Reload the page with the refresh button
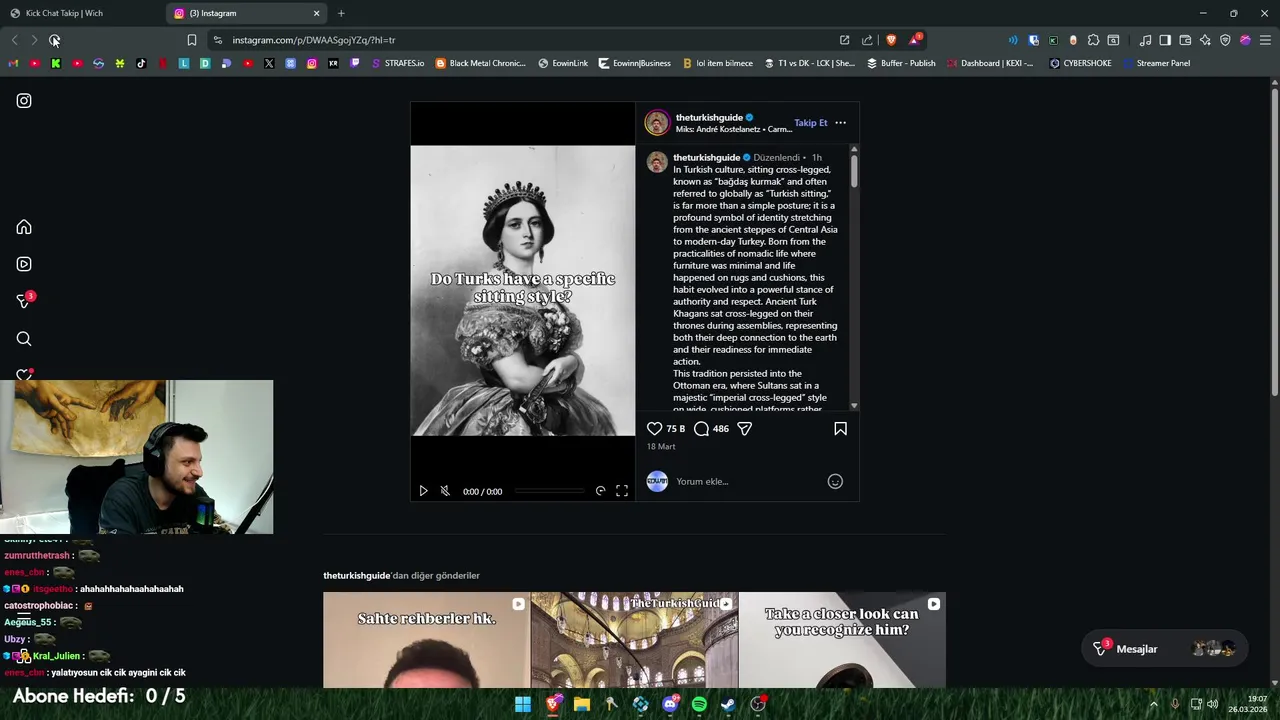The width and height of the screenshot is (1280, 720). tap(54, 40)
